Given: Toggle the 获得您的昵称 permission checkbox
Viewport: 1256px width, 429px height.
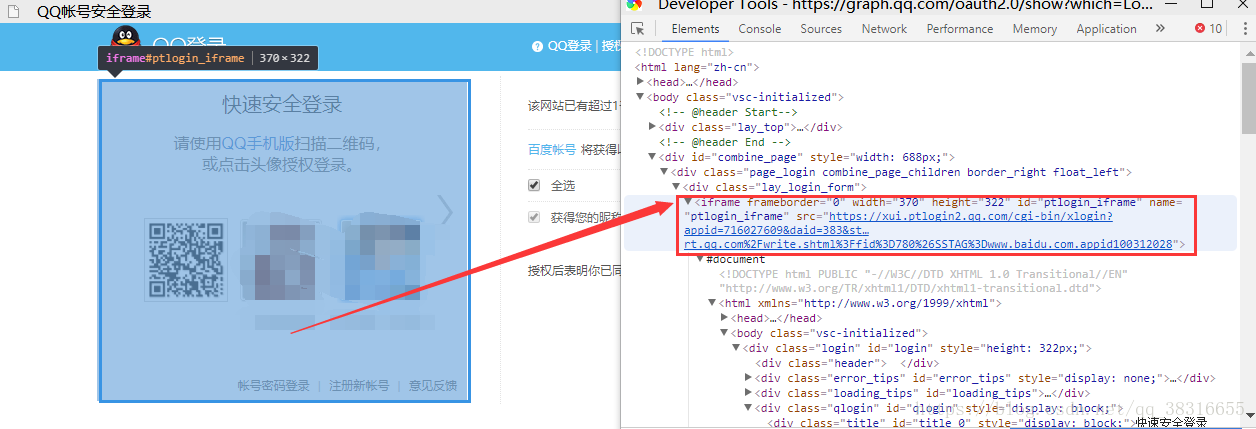Looking at the screenshot, I should (534, 217).
